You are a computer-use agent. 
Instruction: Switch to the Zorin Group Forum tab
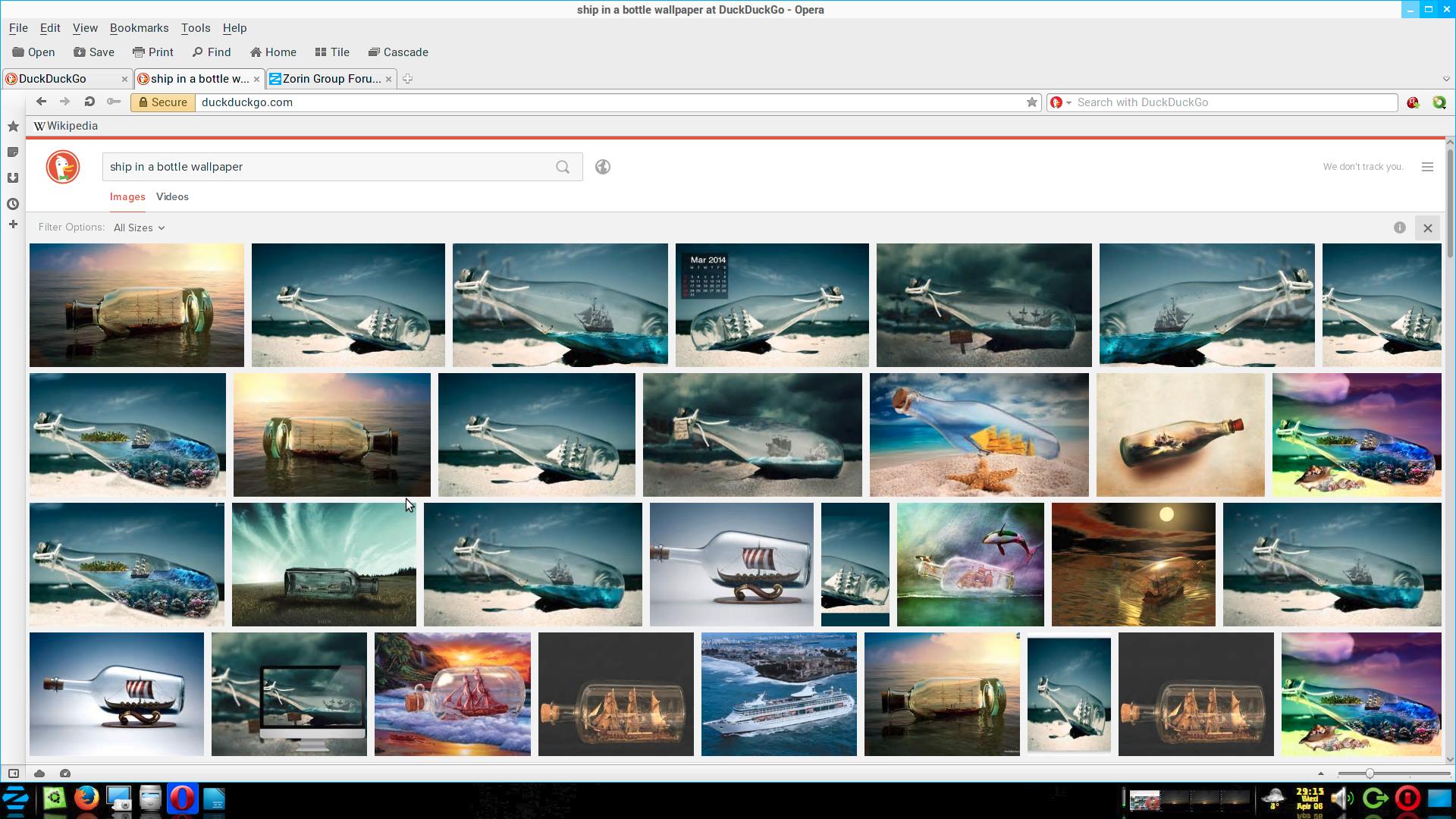330,79
